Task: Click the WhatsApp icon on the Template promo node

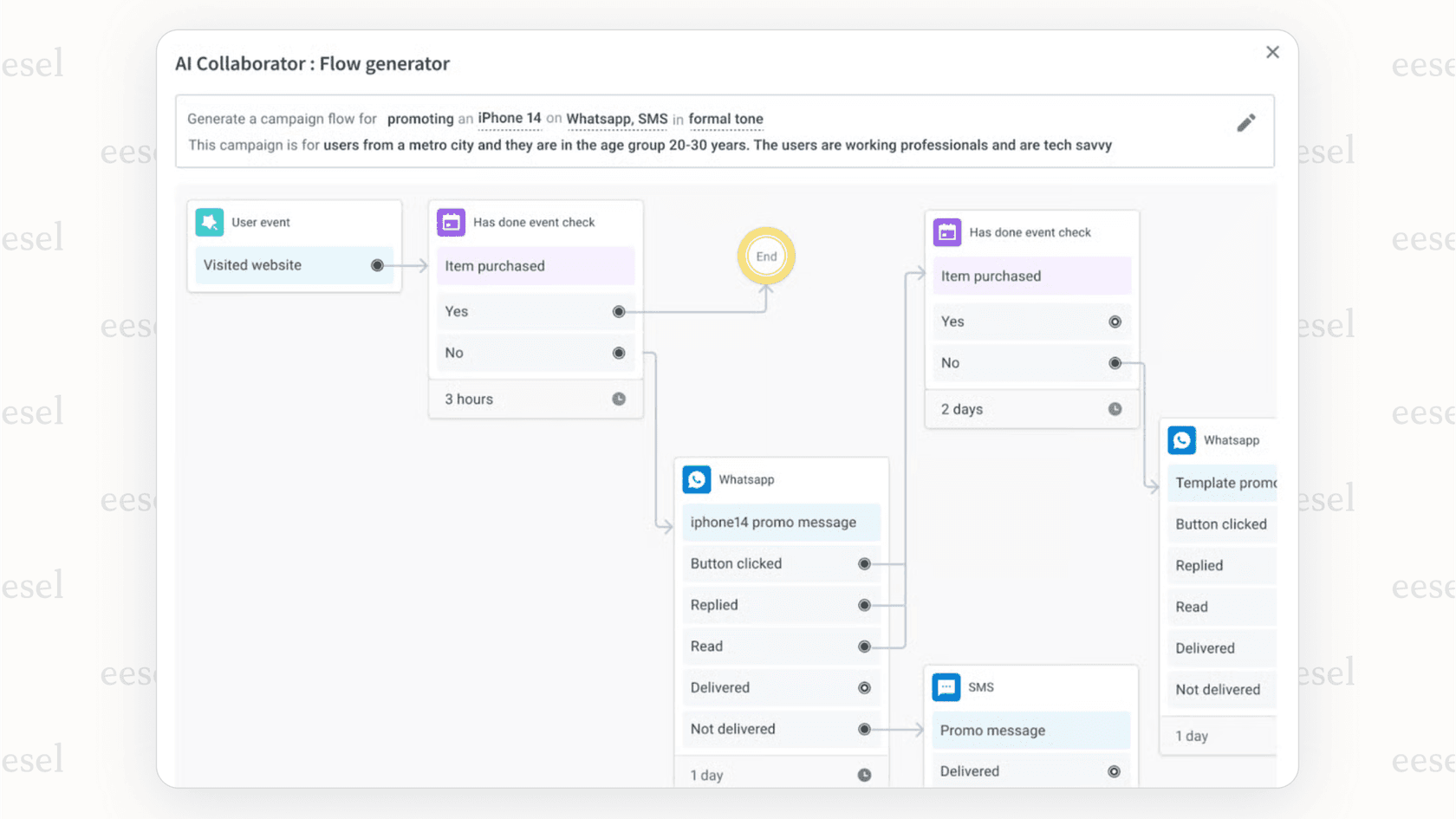Action: [1181, 439]
